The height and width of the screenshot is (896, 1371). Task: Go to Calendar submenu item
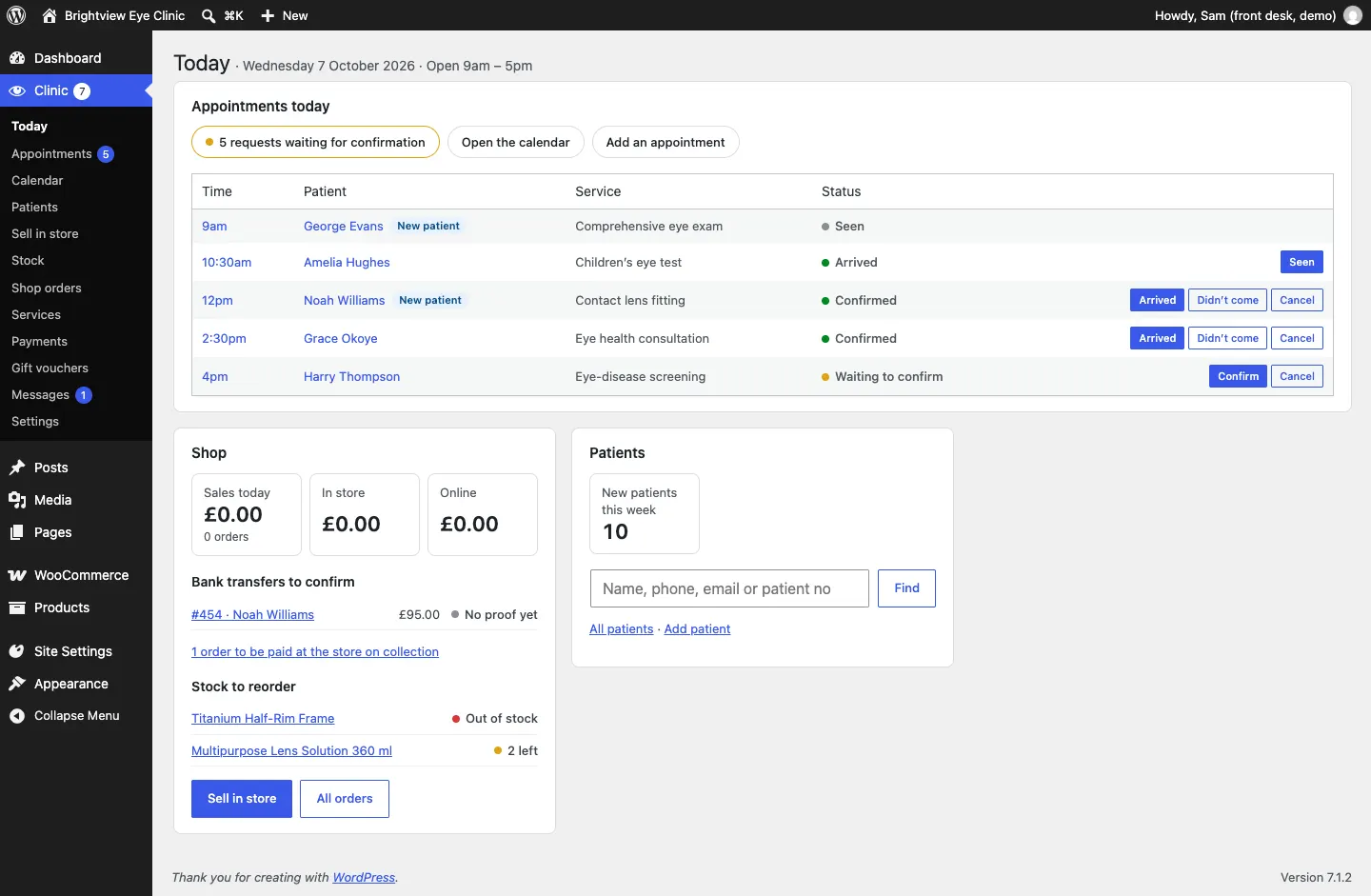(x=37, y=180)
